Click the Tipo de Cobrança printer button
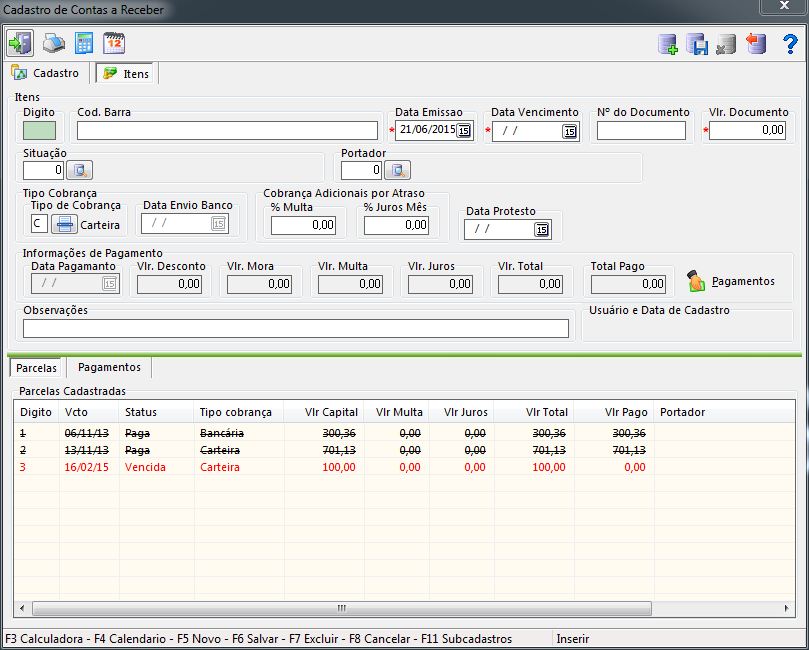The width and height of the screenshot is (809, 650). coord(64,224)
